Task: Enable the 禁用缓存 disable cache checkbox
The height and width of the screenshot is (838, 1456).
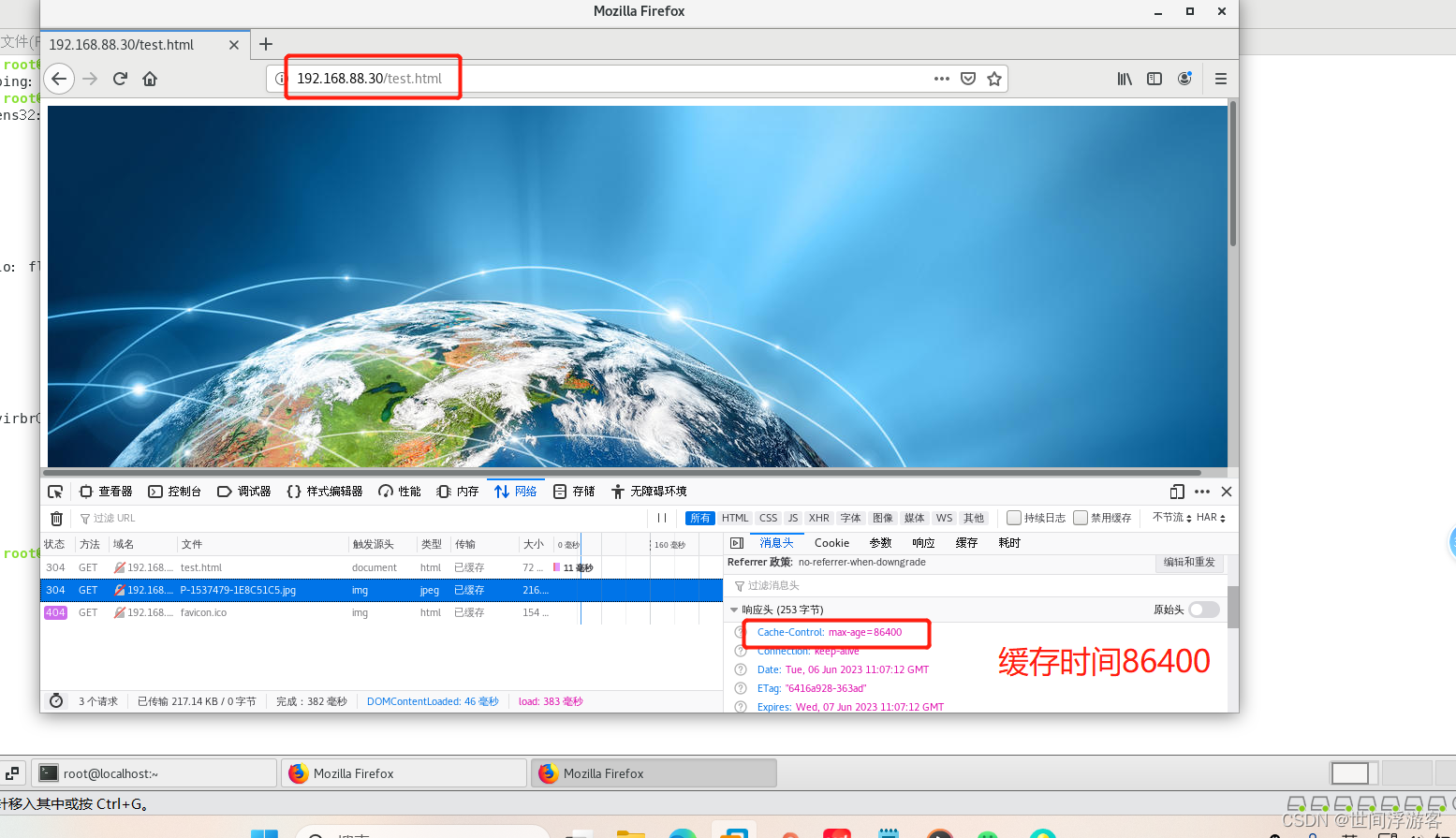Action: (x=1081, y=518)
